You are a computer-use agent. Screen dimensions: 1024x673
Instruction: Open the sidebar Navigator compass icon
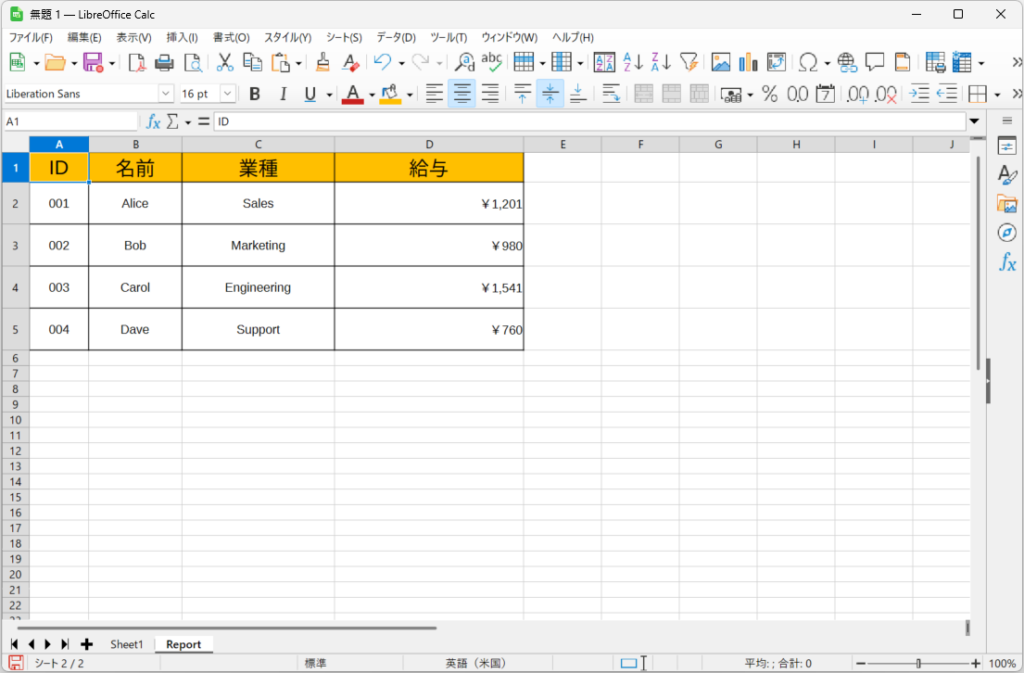(1007, 233)
